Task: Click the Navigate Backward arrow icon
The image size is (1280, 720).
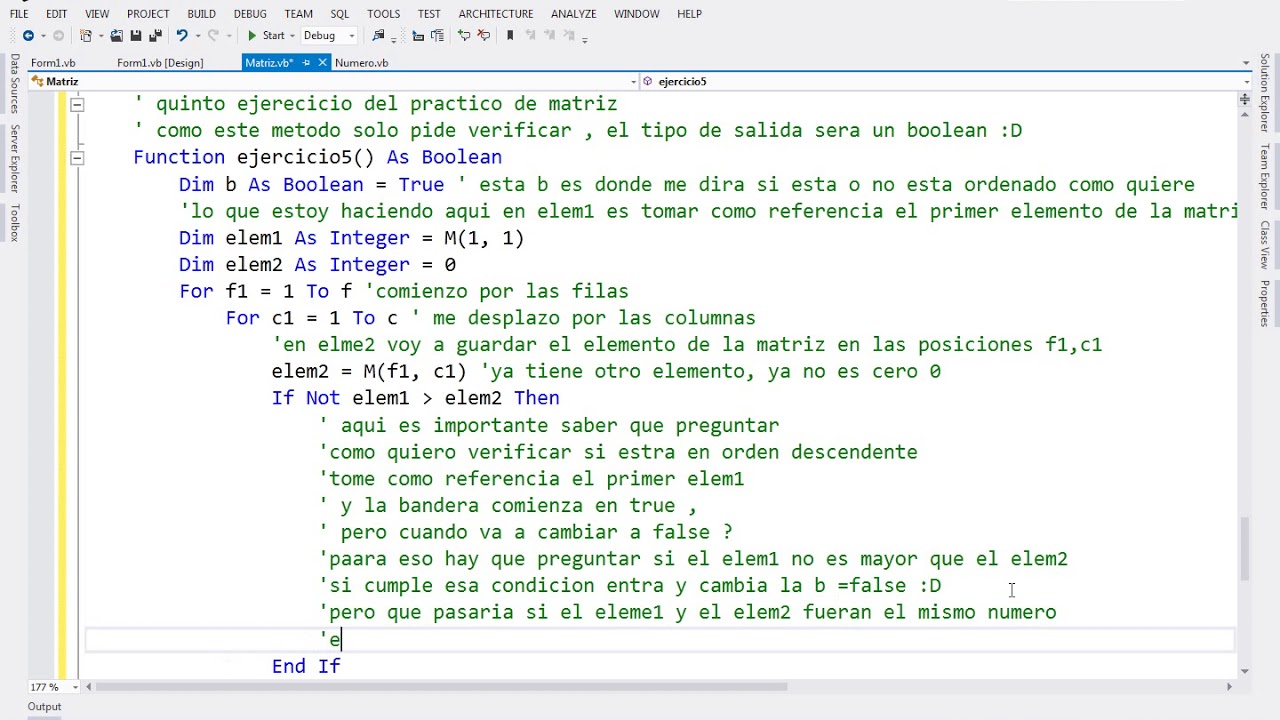Action: coord(28,35)
